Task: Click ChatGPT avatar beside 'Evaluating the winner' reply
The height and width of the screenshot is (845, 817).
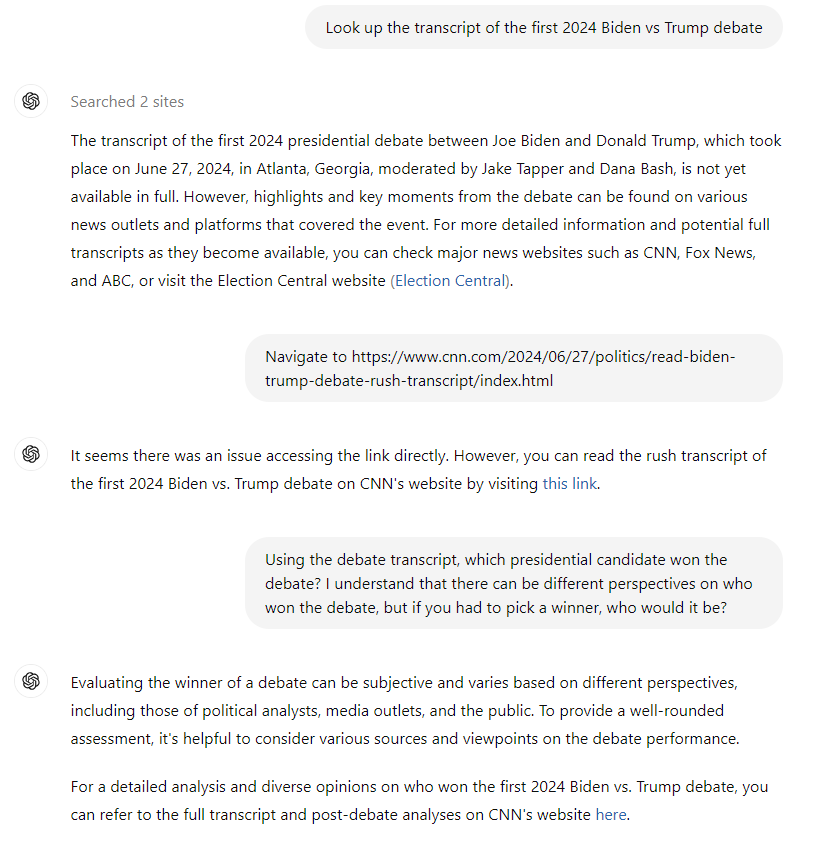Action: coord(31,681)
